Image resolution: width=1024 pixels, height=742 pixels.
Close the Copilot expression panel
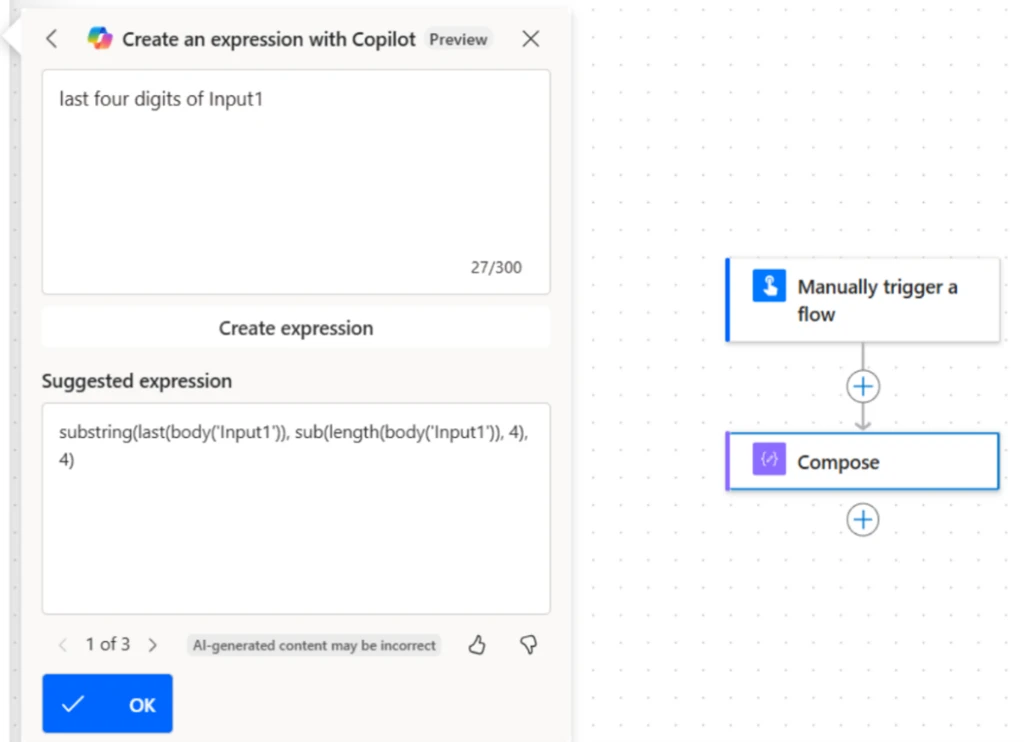(531, 39)
